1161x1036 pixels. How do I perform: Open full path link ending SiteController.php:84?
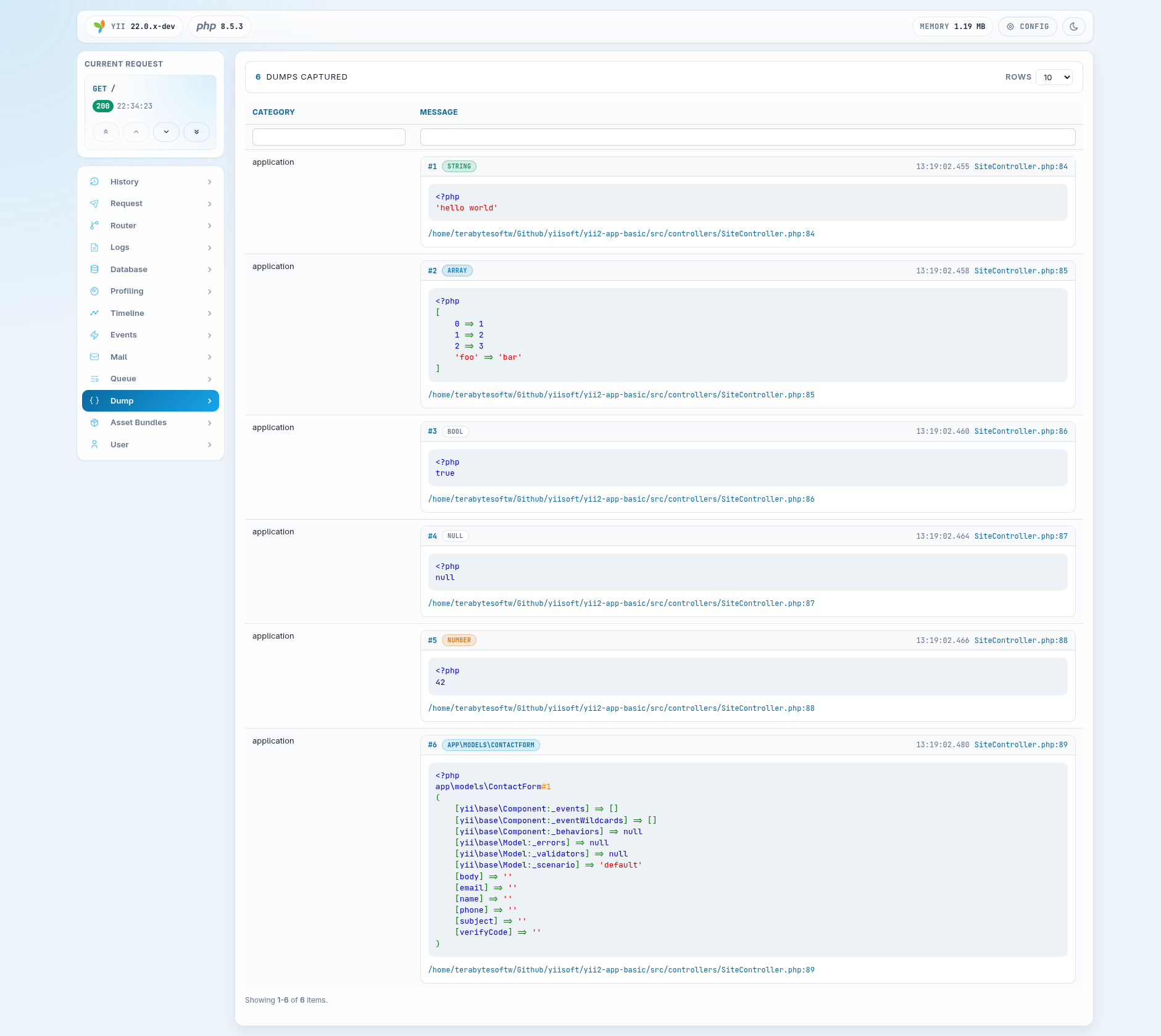click(622, 234)
